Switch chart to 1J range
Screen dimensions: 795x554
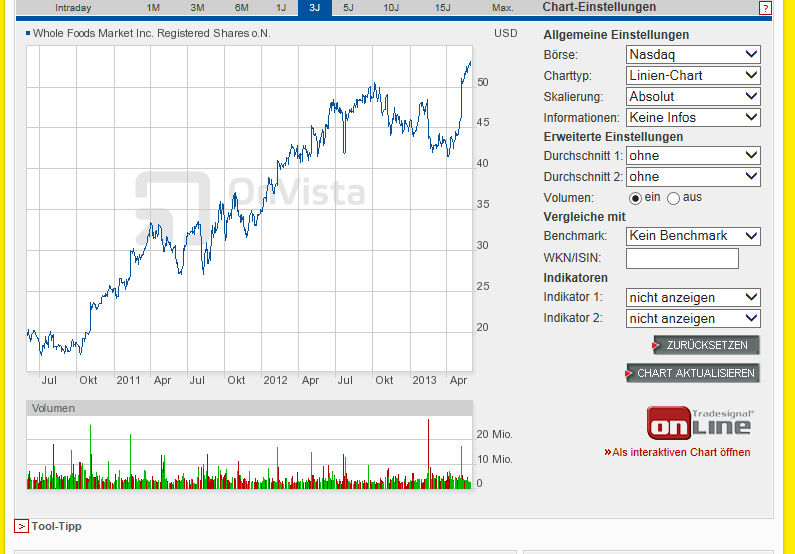point(281,8)
